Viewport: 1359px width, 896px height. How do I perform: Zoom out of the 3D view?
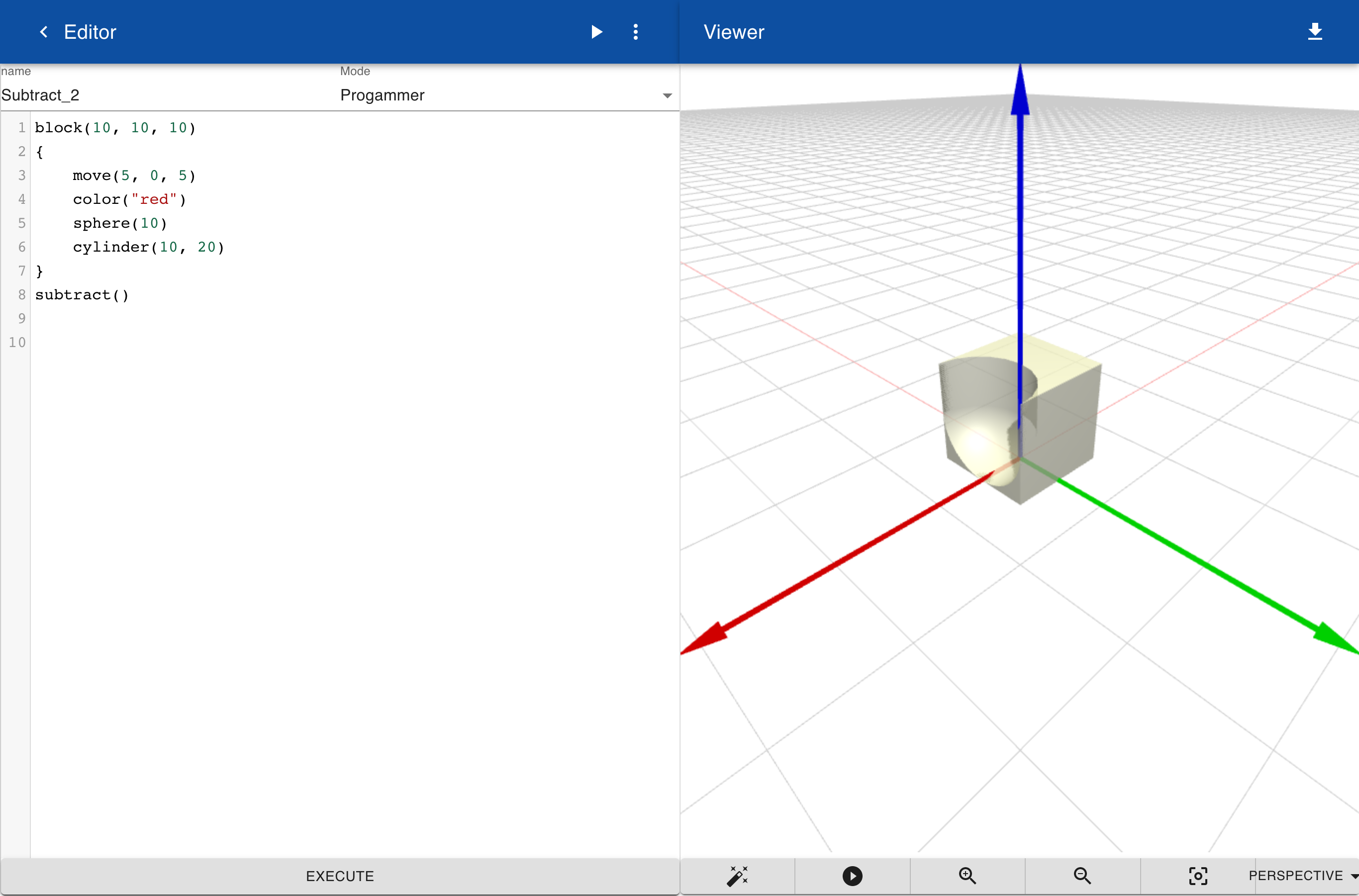pyautogui.click(x=1082, y=876)
